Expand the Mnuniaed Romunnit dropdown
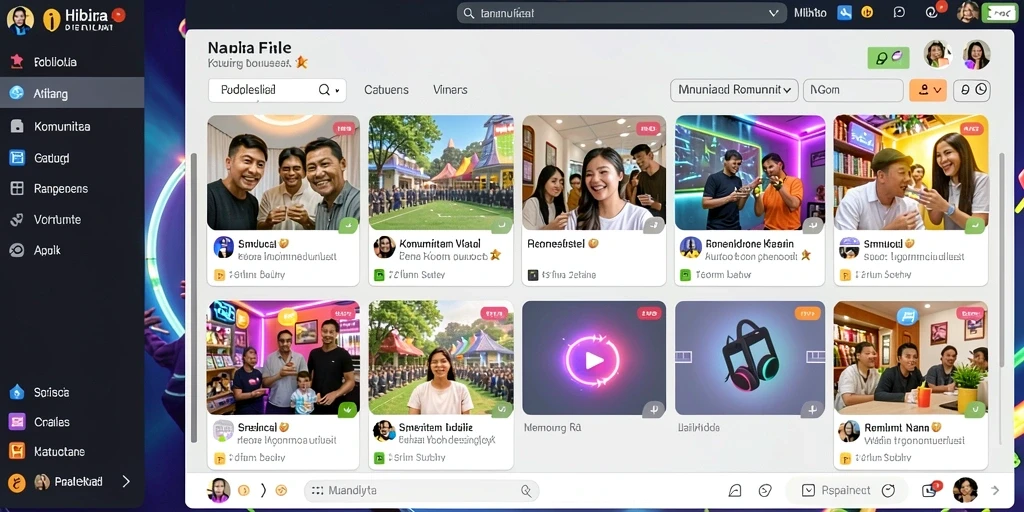Image resolution: width=1024 pixels, height=512 pixels. pos(734,90)
